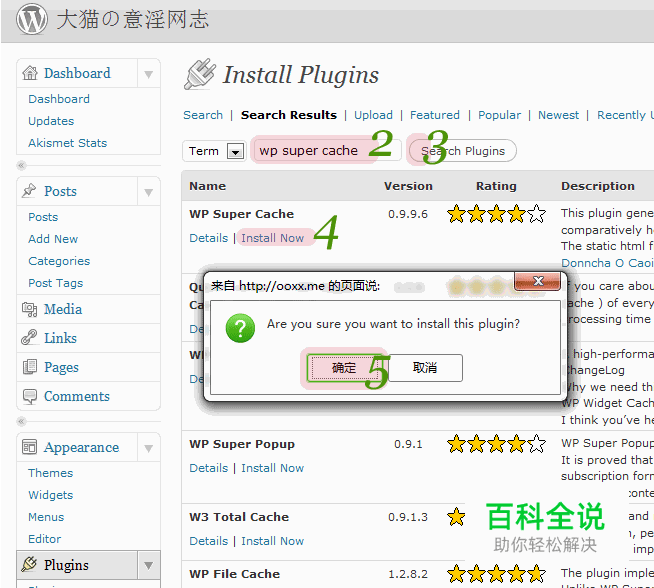The height and width of the screenshot is (588, 654).
Task: Click the site title 大猫の意淫网志
Action: point(132,20)
